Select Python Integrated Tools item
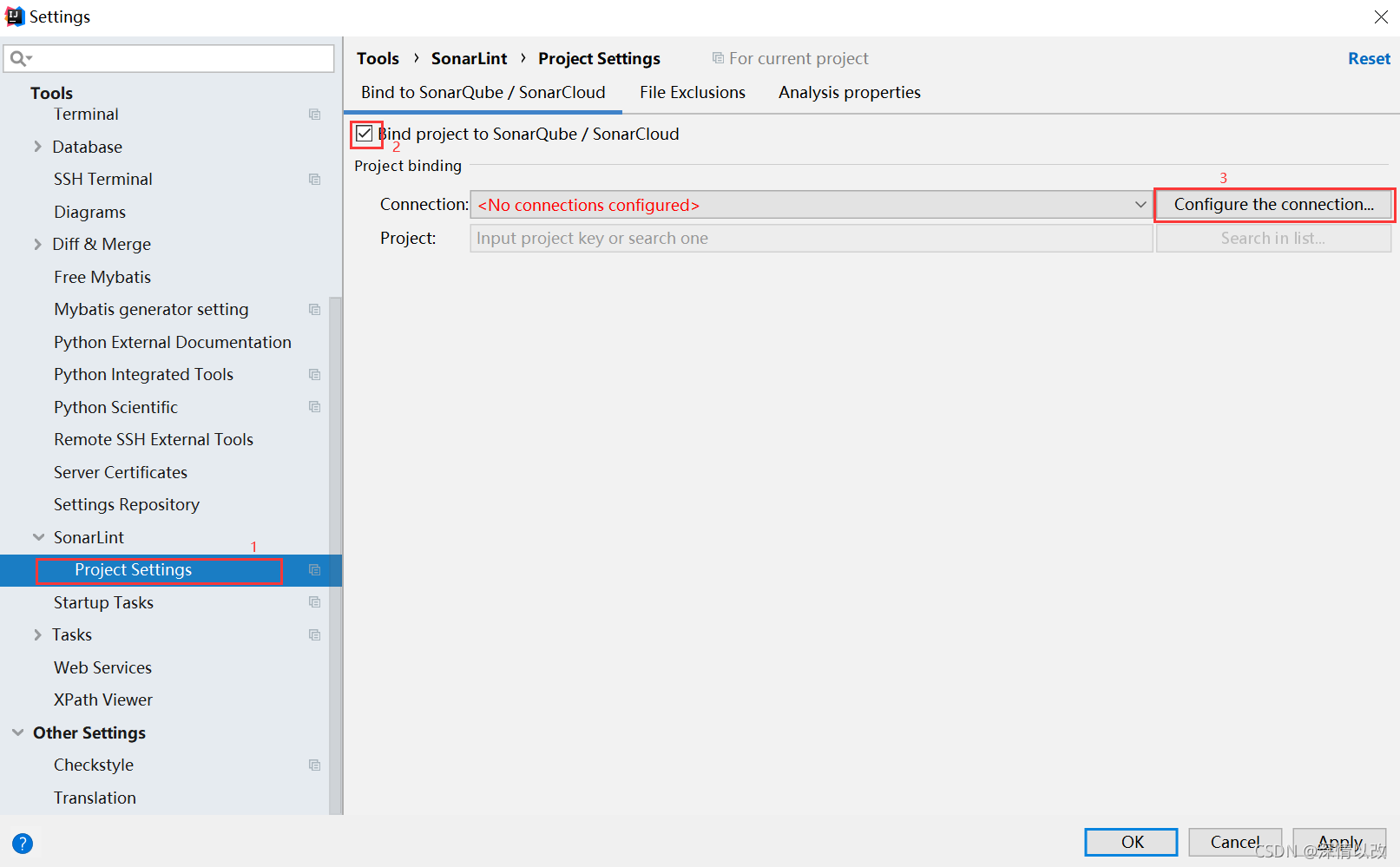Image resolution: width=1400 pixels, height=867 pixels. pos(143,375)
